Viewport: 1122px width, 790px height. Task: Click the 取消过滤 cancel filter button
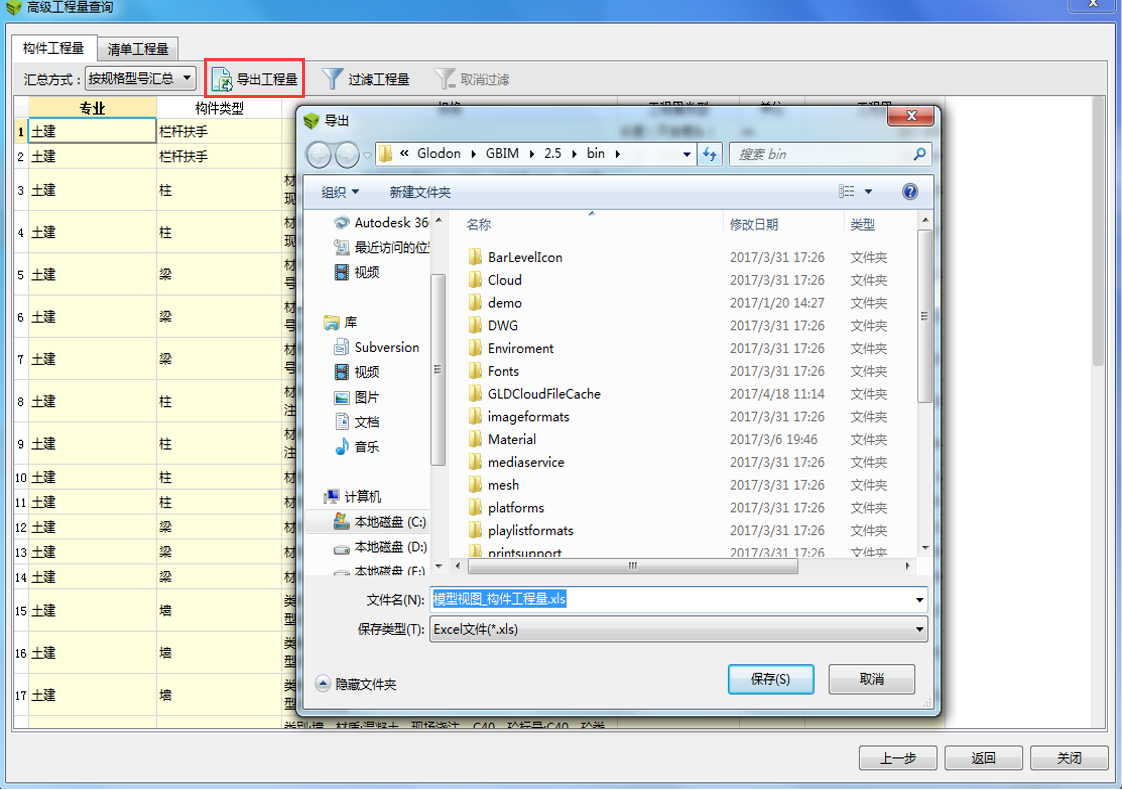pyautogui.click(x=472, y=79)
